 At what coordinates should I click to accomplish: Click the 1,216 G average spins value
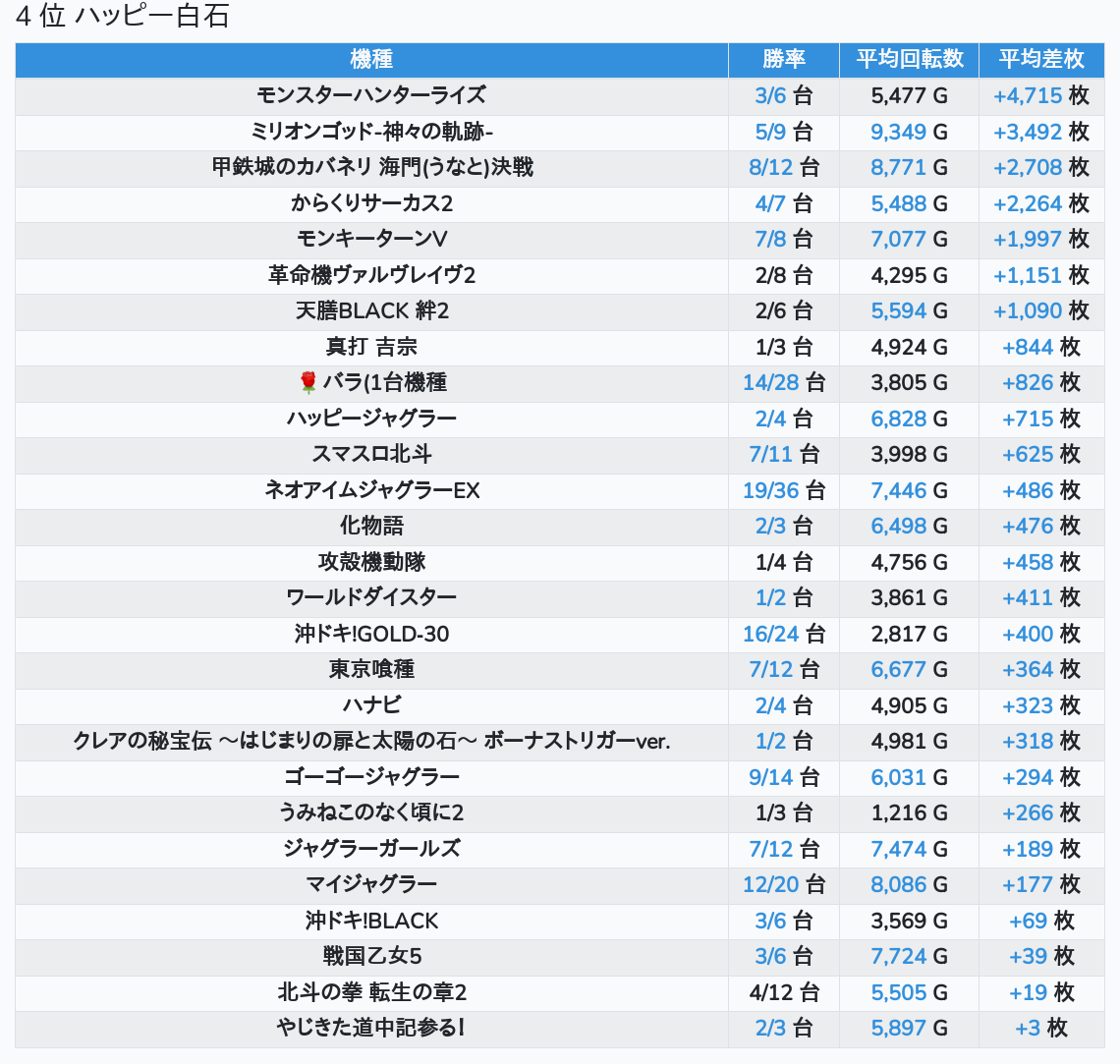(x=910, y=813)
